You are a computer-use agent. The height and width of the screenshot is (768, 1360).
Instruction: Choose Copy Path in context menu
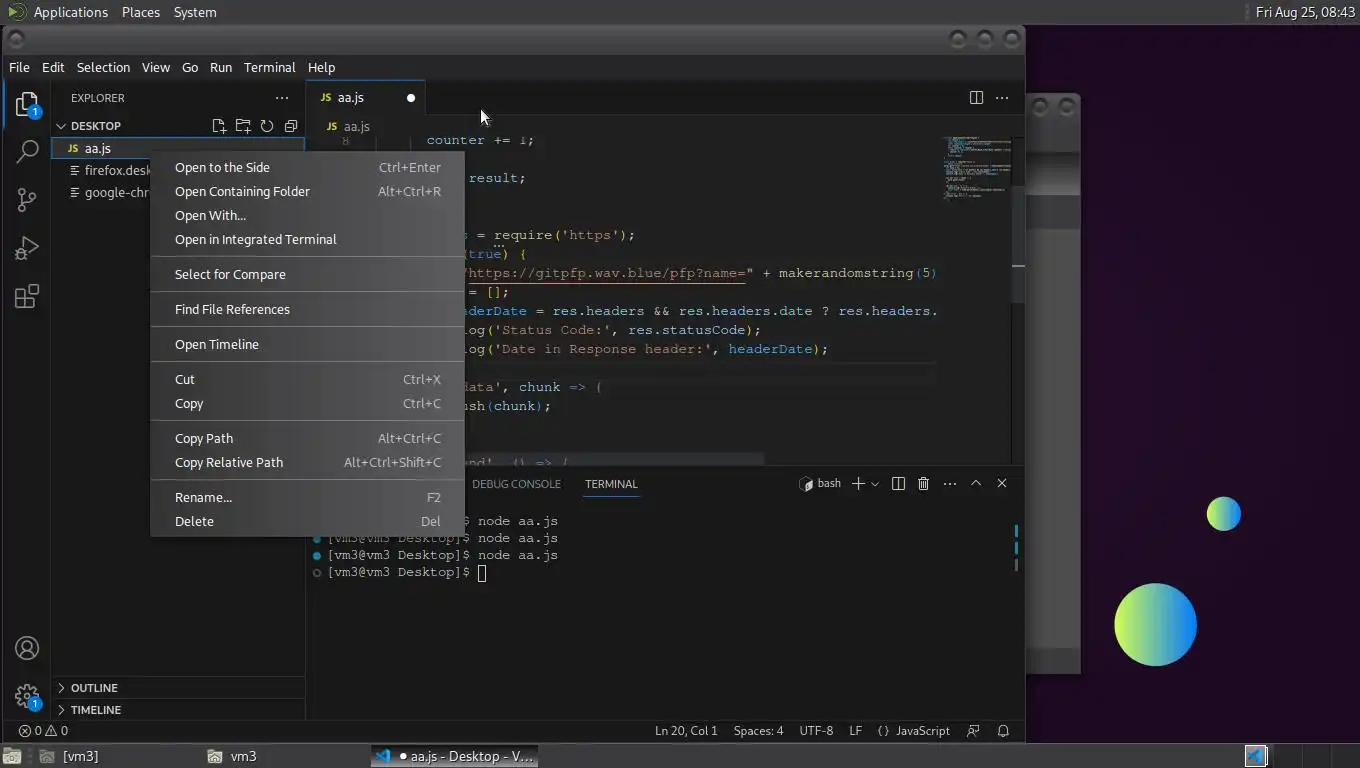coord(307,439)
